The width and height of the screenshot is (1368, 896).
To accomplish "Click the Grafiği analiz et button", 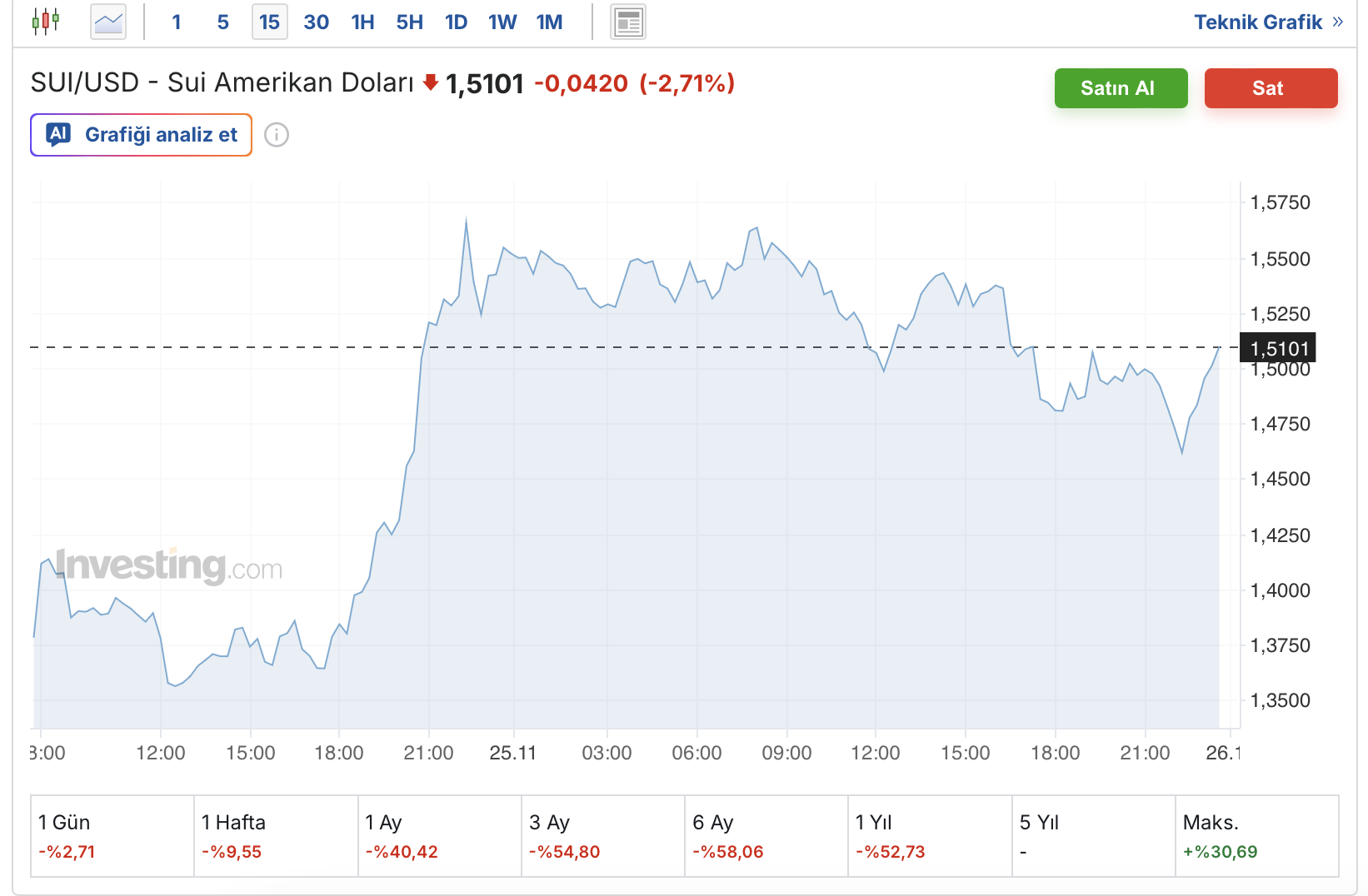I will (141, 135).
